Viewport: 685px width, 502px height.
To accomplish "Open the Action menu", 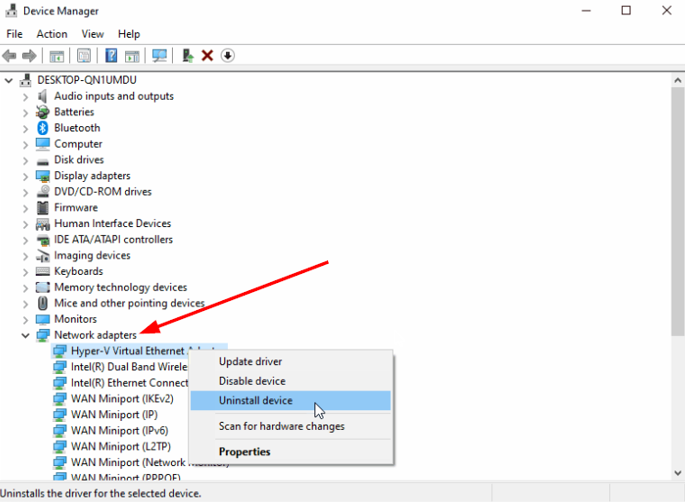I will [52, 34].
